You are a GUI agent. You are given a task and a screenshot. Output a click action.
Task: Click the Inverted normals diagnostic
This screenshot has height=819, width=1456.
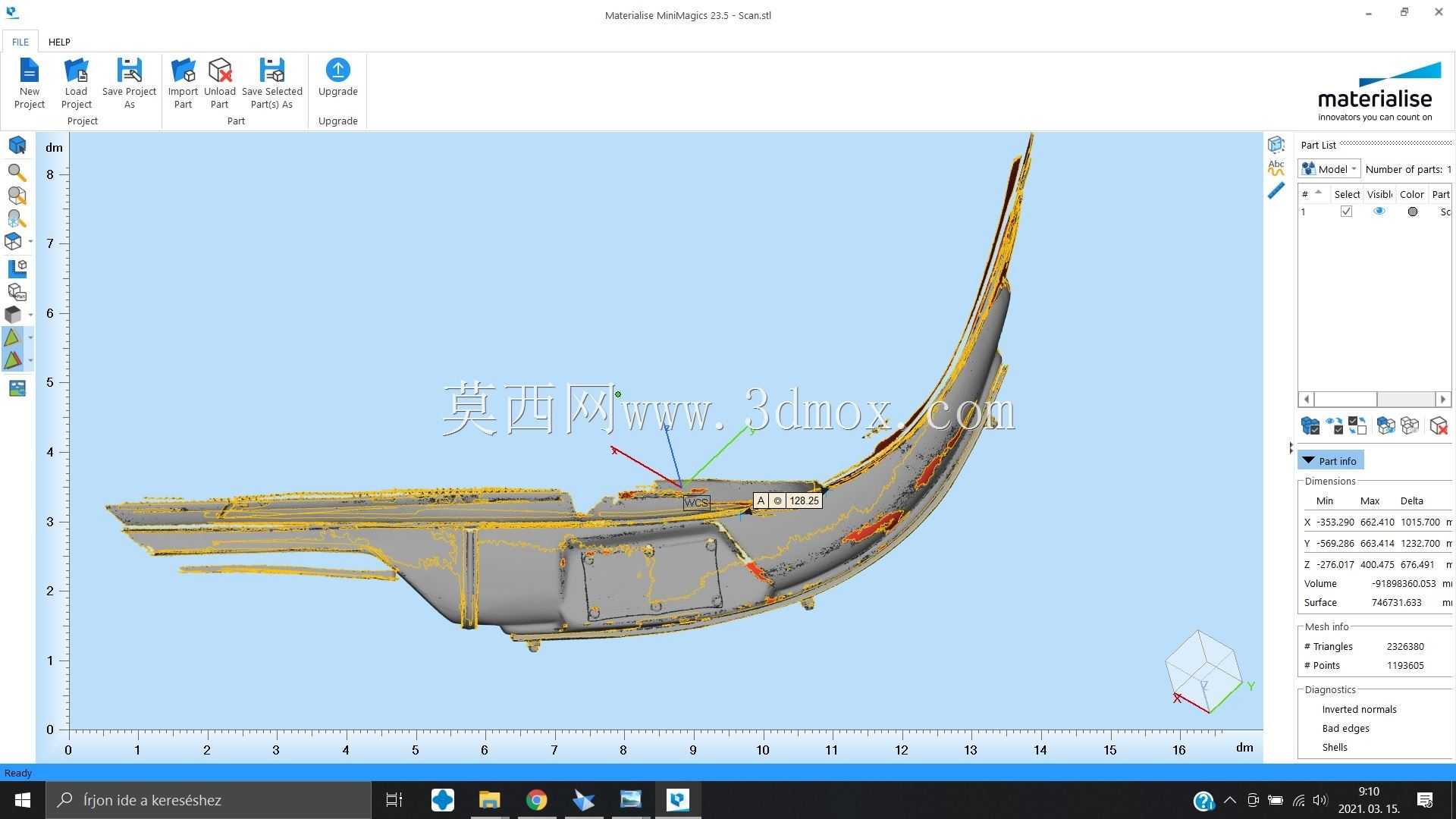click(1359, 709)
